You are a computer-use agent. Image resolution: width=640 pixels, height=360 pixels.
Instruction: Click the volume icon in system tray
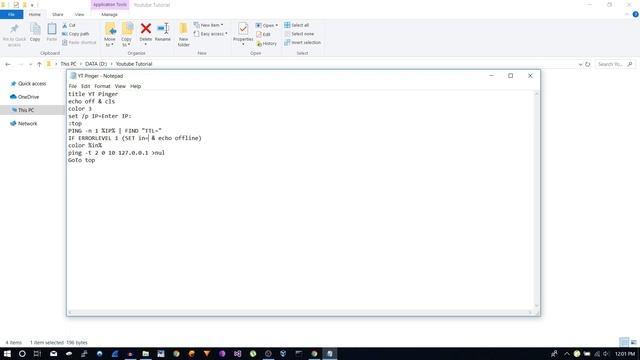(606, 354)
